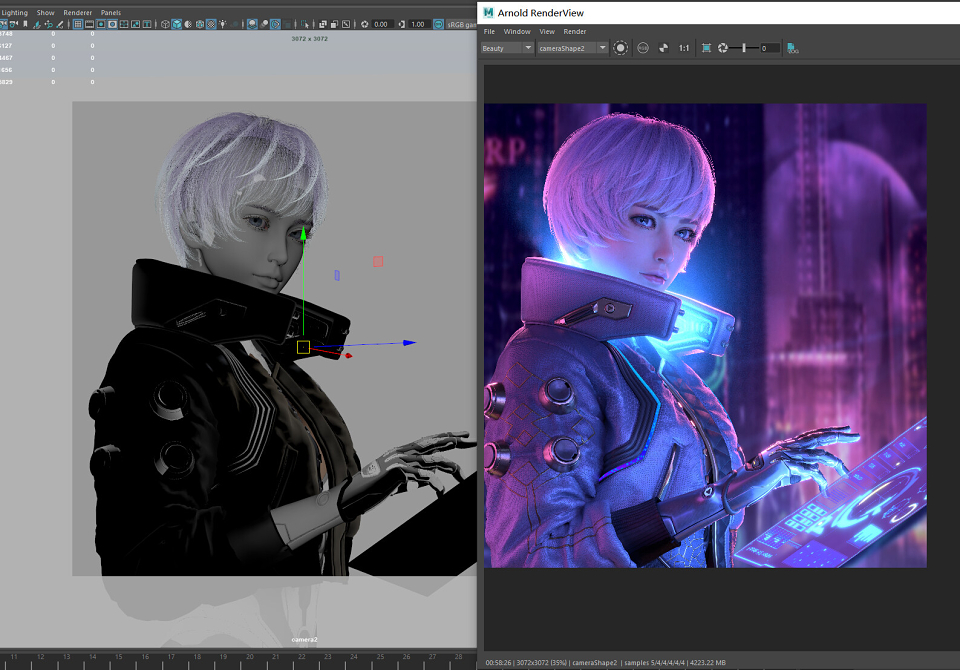Click the render/refresh circle button in RenderView
This screenshot has width=960, height=670.
(x=620, y=48)
